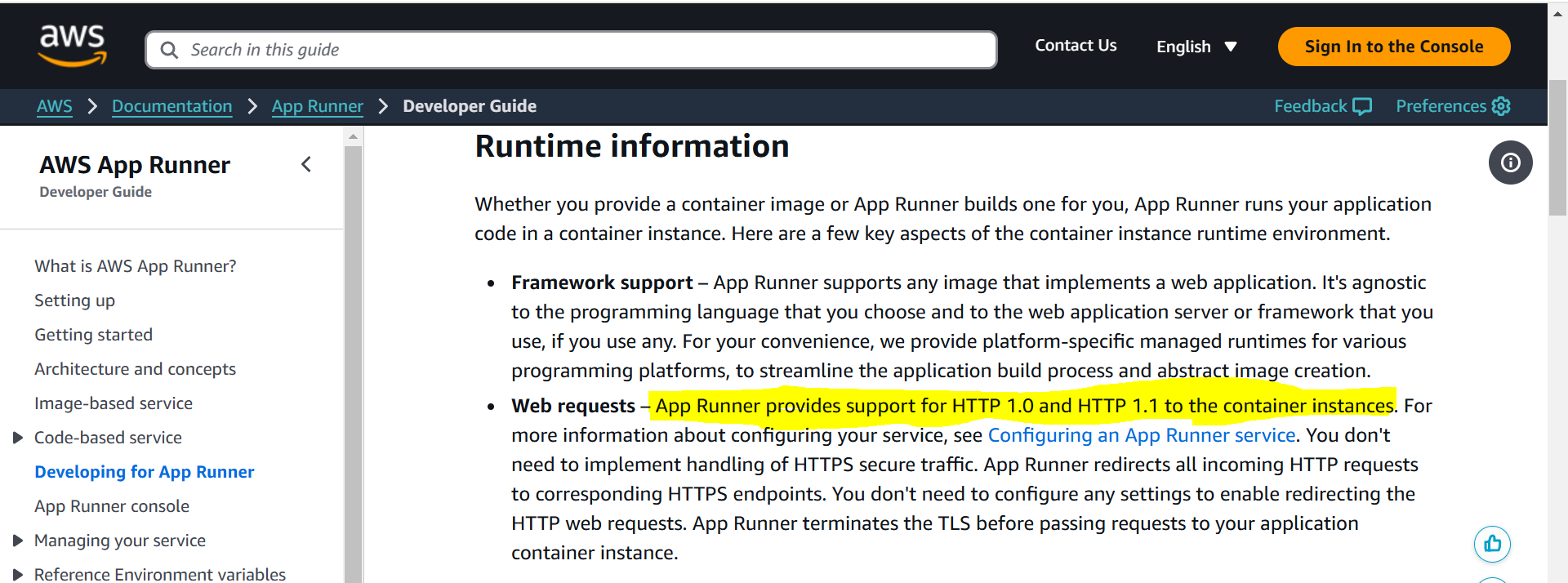Click Developer Guide breadcrumb text
This screenshot has height=583, width=1568.
click(470, 106)
